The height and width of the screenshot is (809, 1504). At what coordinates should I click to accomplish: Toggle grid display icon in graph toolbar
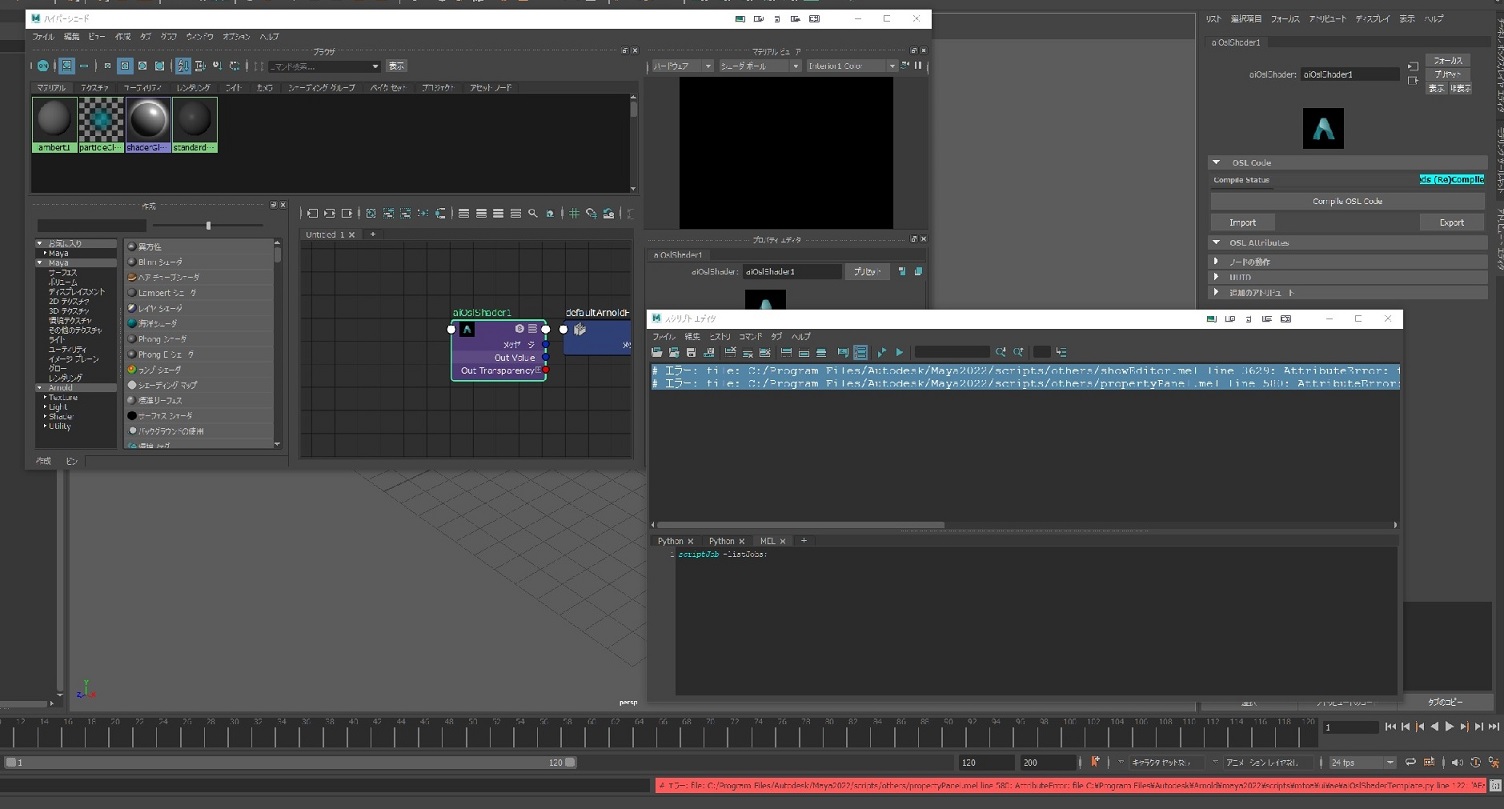574,213
